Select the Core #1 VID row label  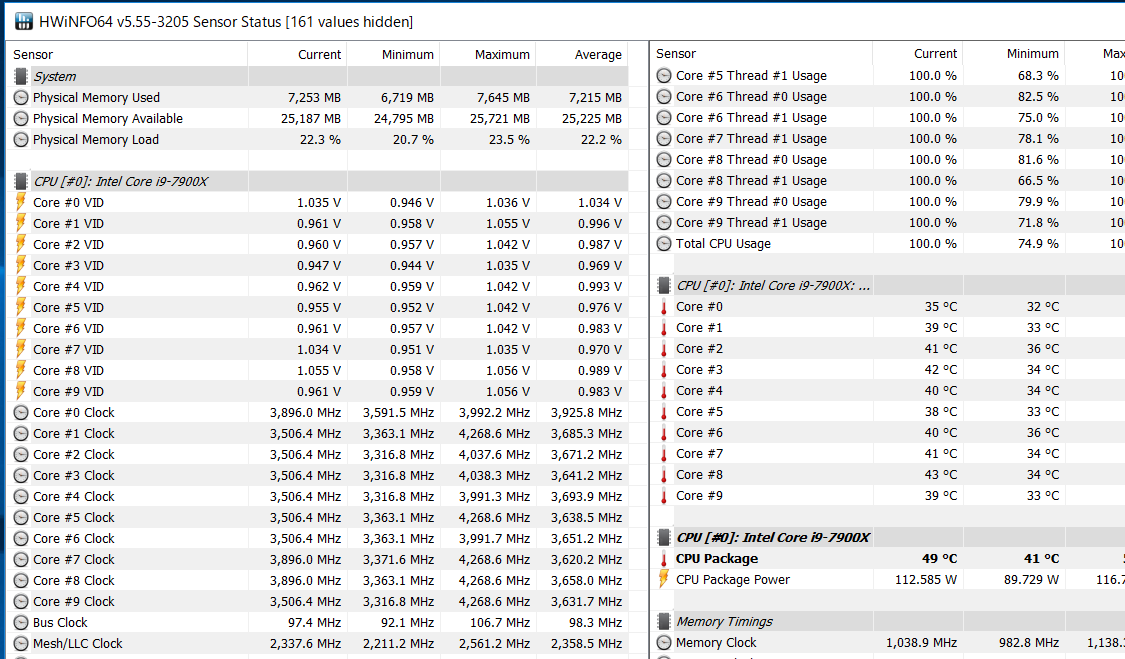coord(68,223)
